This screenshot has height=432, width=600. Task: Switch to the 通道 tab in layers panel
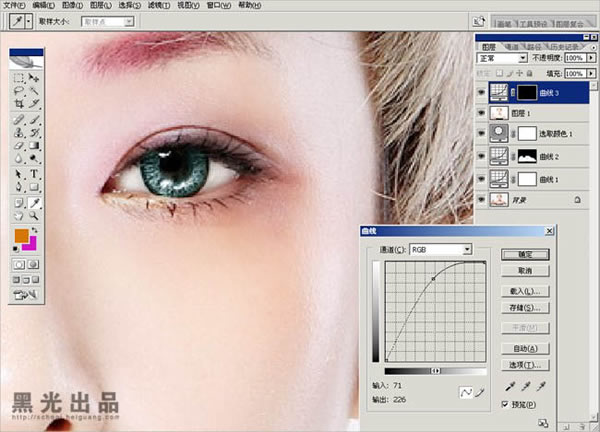(x=510, y=45)
